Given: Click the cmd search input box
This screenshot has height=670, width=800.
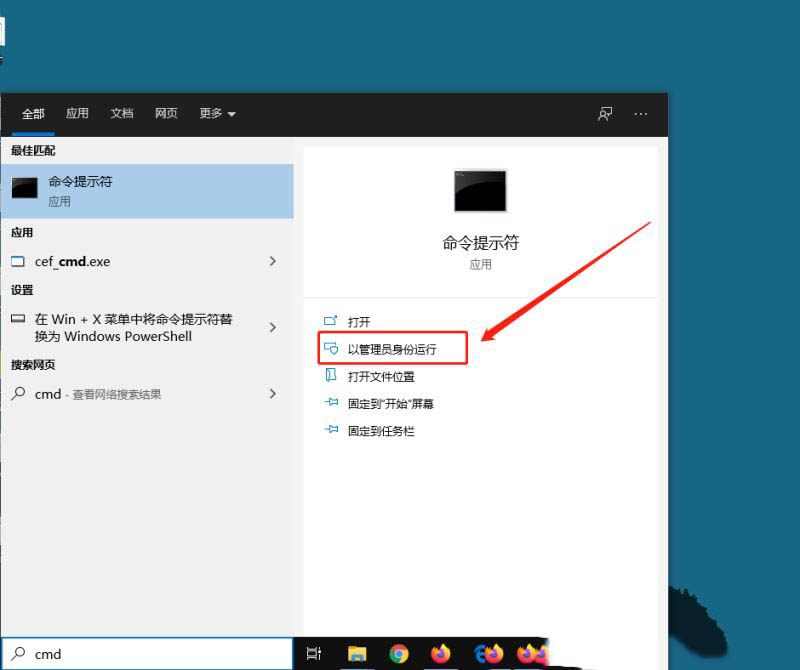Looking at the screenshot, I should point(147,654).
